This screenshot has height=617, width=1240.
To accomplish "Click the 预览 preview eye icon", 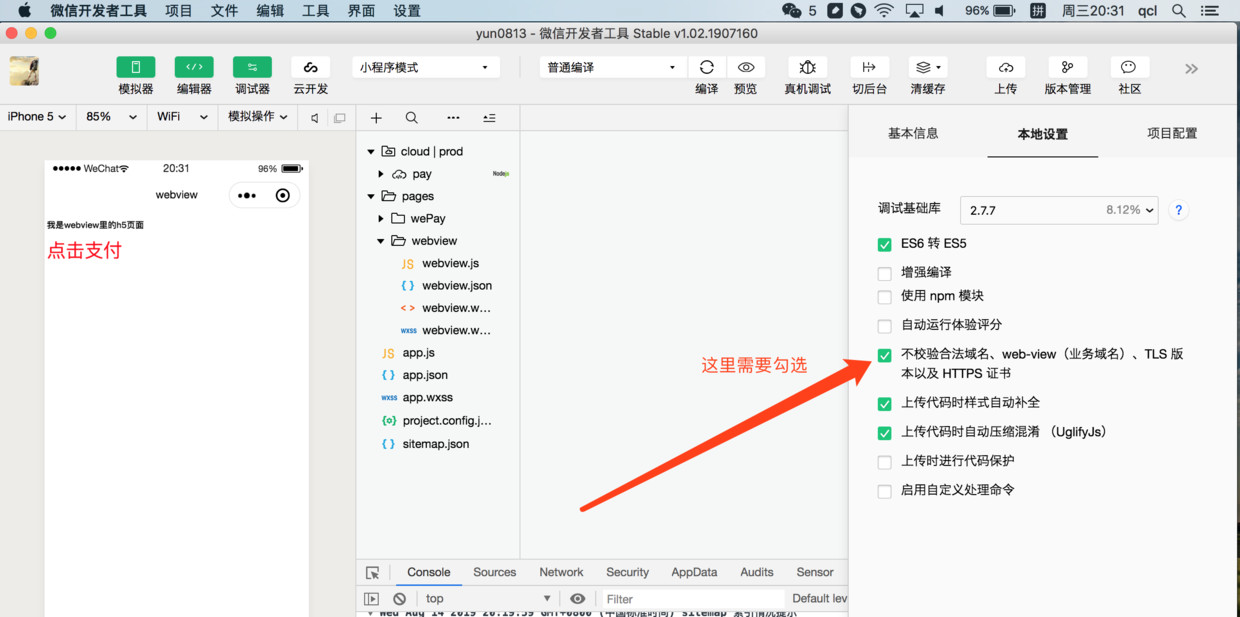I will (x=746, y=67).
